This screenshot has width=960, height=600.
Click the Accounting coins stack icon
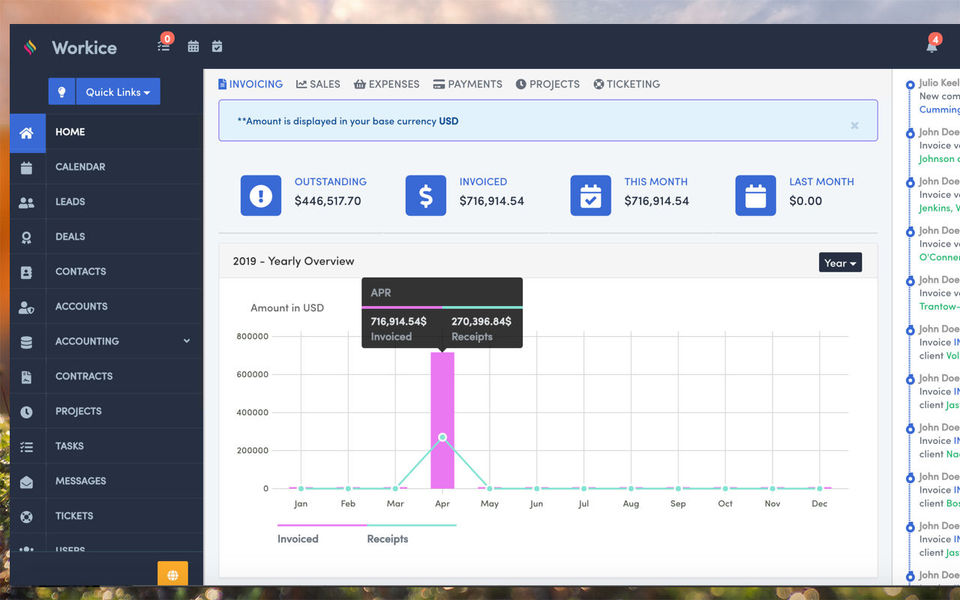(x=26, y=342)
